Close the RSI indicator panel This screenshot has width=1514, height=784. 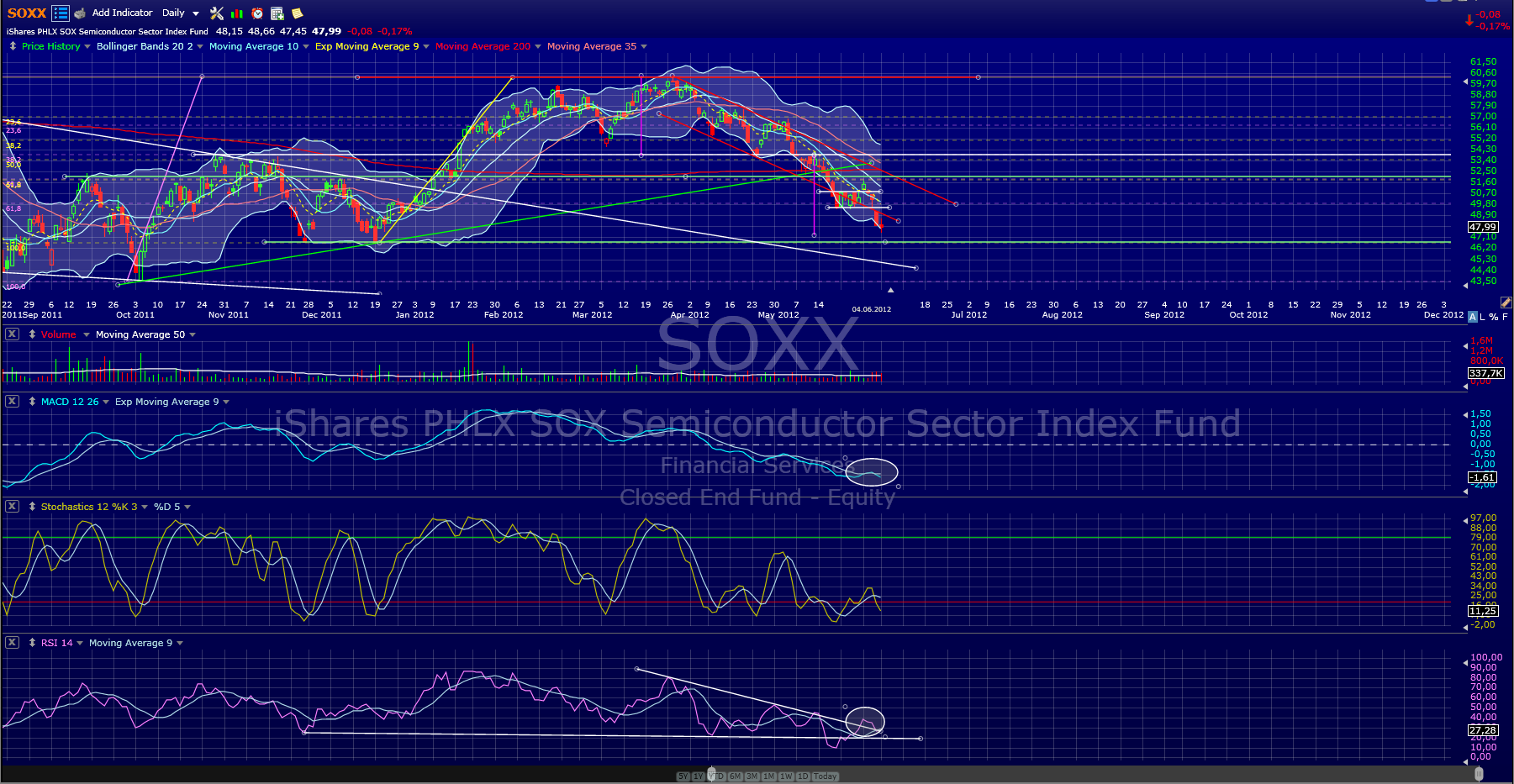click(x=12, y=643)
